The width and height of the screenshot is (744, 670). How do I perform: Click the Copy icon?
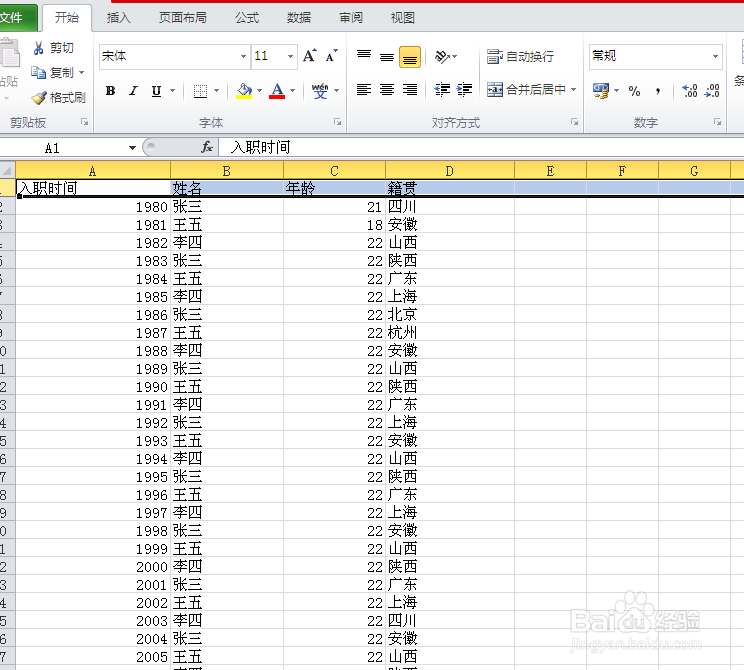click(x=38, y=73)
